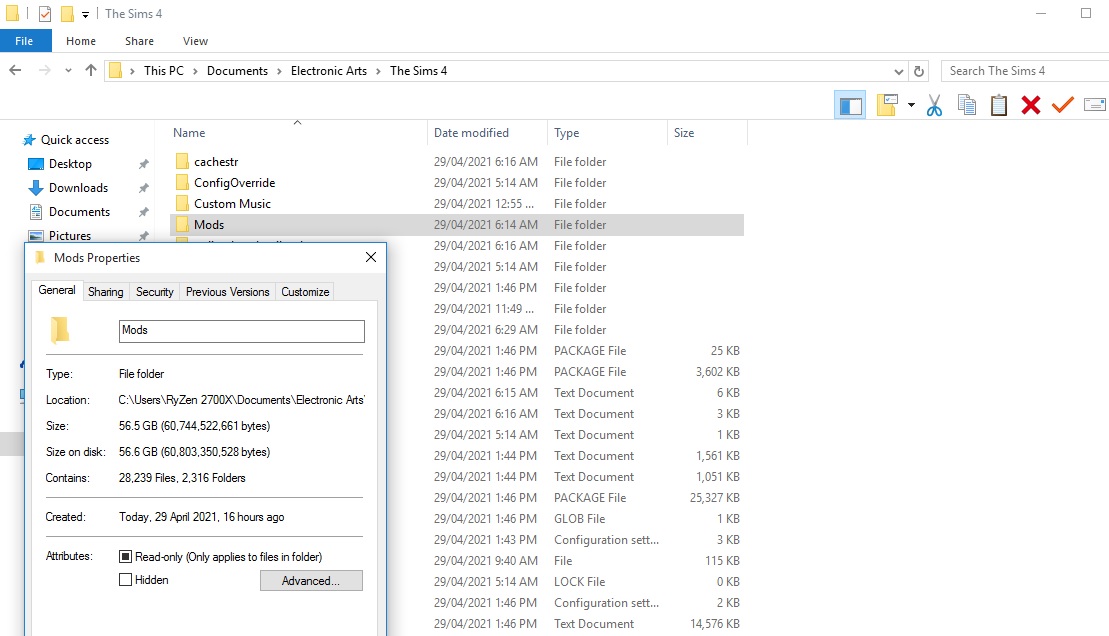Click the Search The Sims 4 box

(1025, 71)
